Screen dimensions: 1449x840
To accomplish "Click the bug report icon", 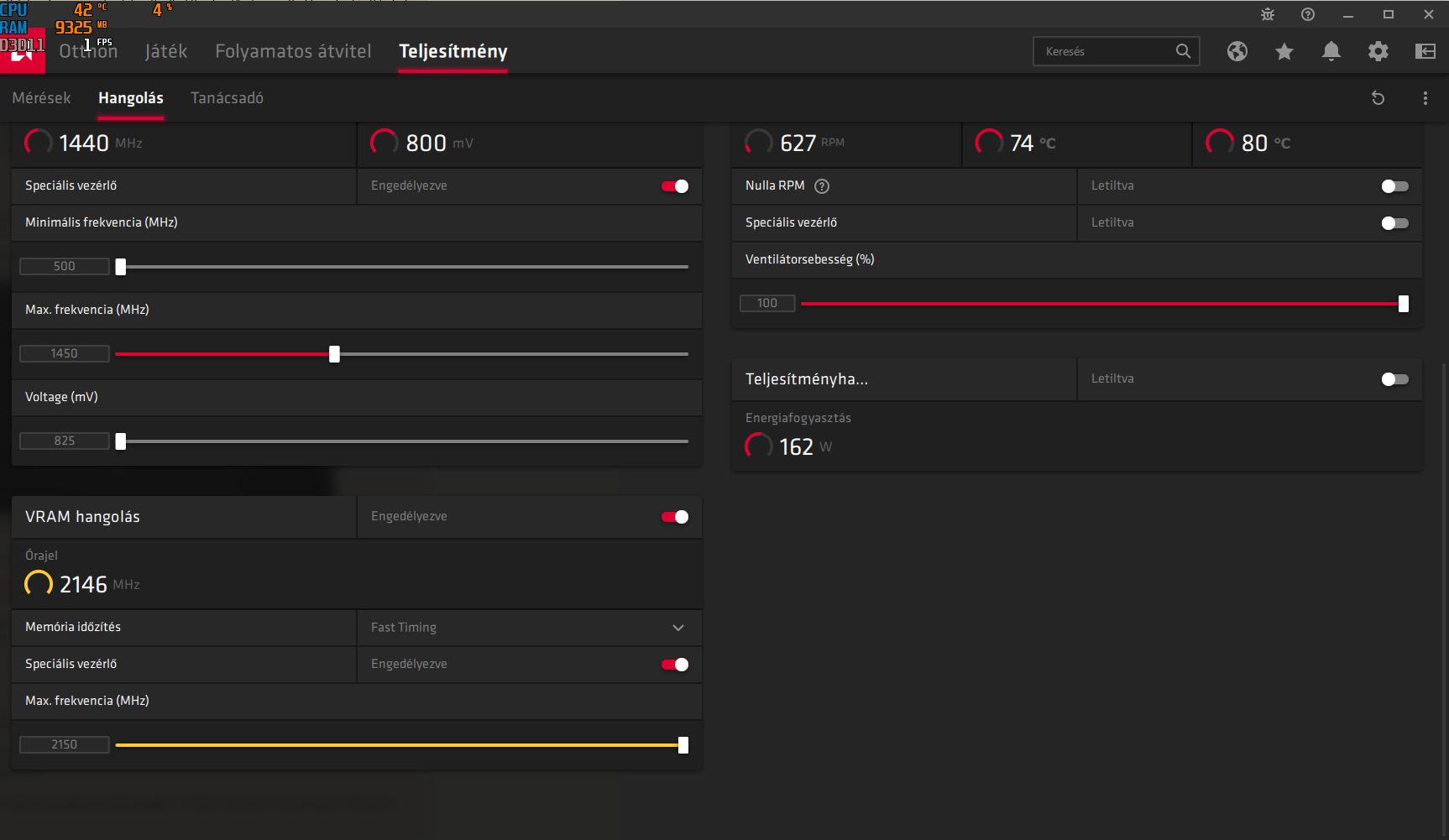I will (1268, 14).
